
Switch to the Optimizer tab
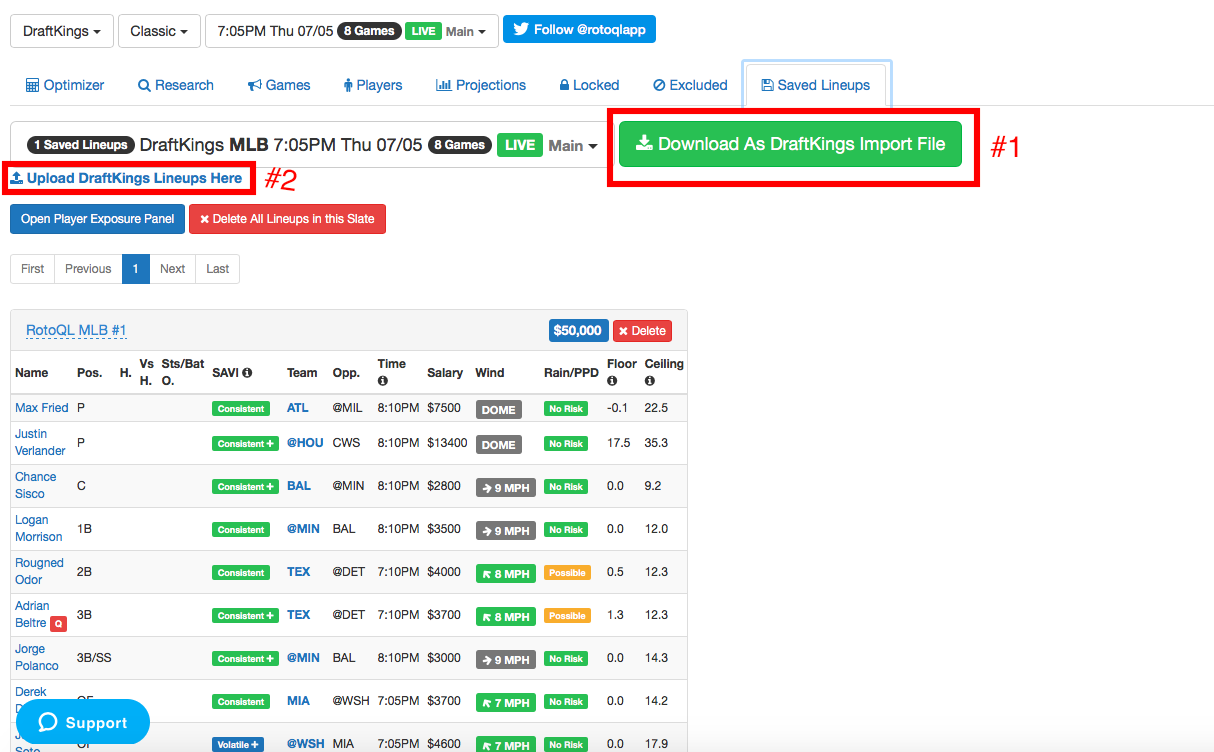coord(65,85)
